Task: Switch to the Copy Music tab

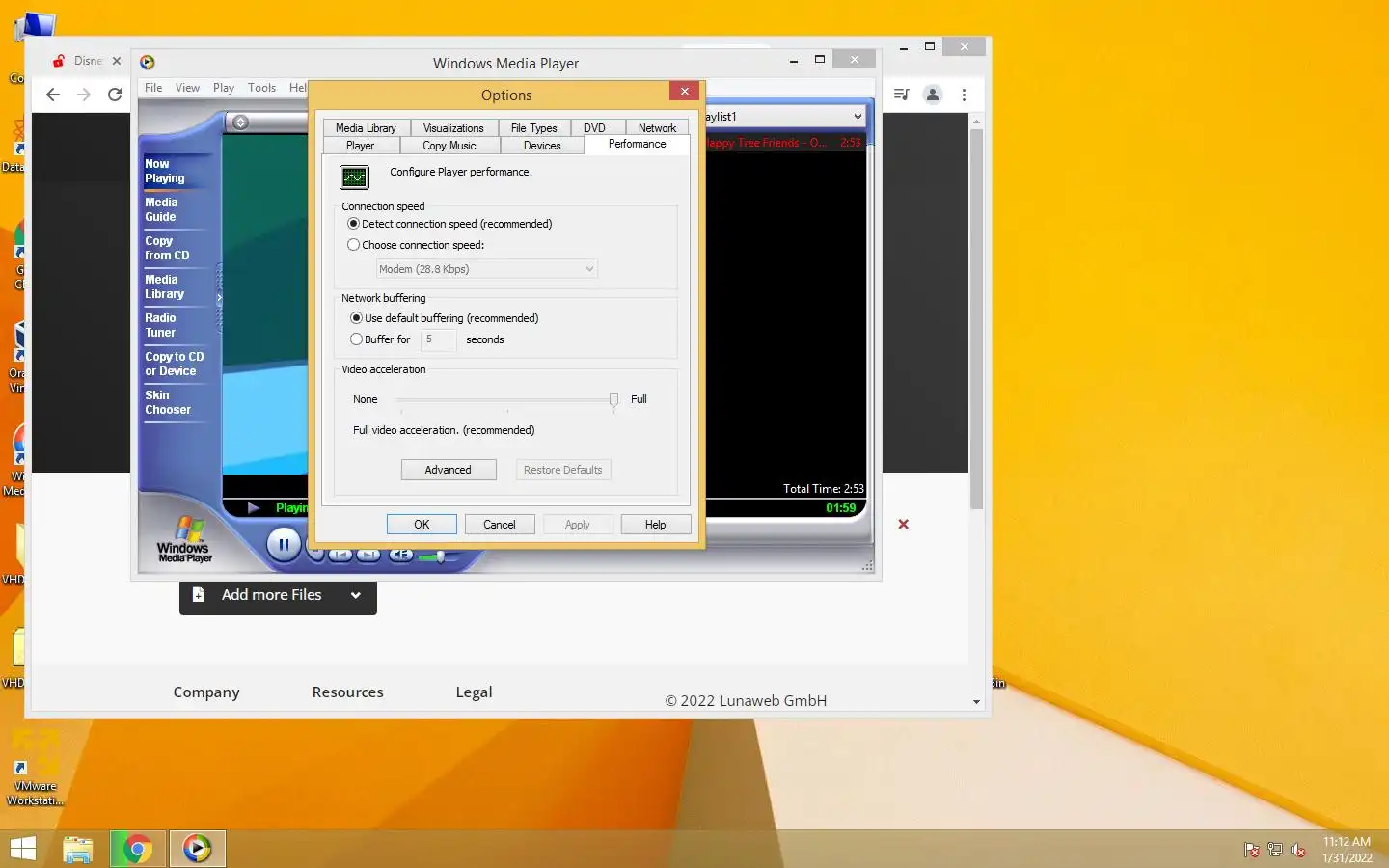Action: 449,146
